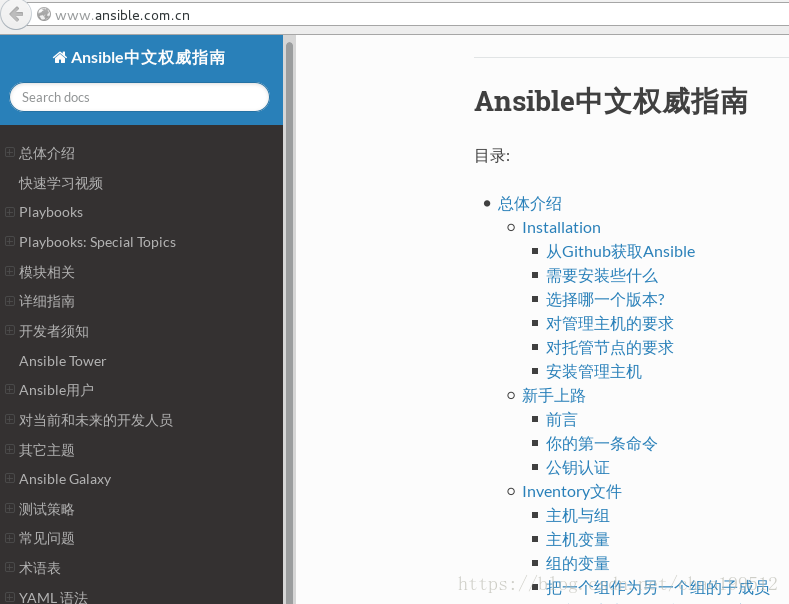
Task: Open 对当前和未来的开发人员 sidebar entry
Action: pyautogui.click(x=96, y=420)
